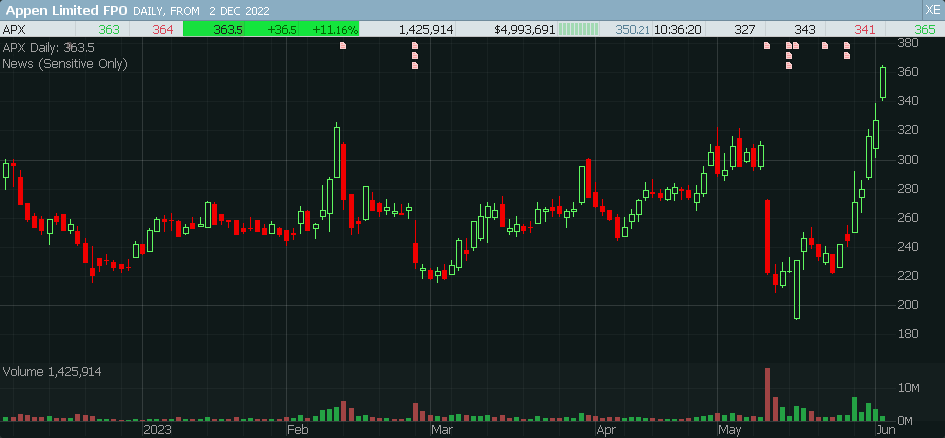Click the 1,425,914 volume cell in quote row
Viewport: 945px width, 438px height.
click(427, 30)
